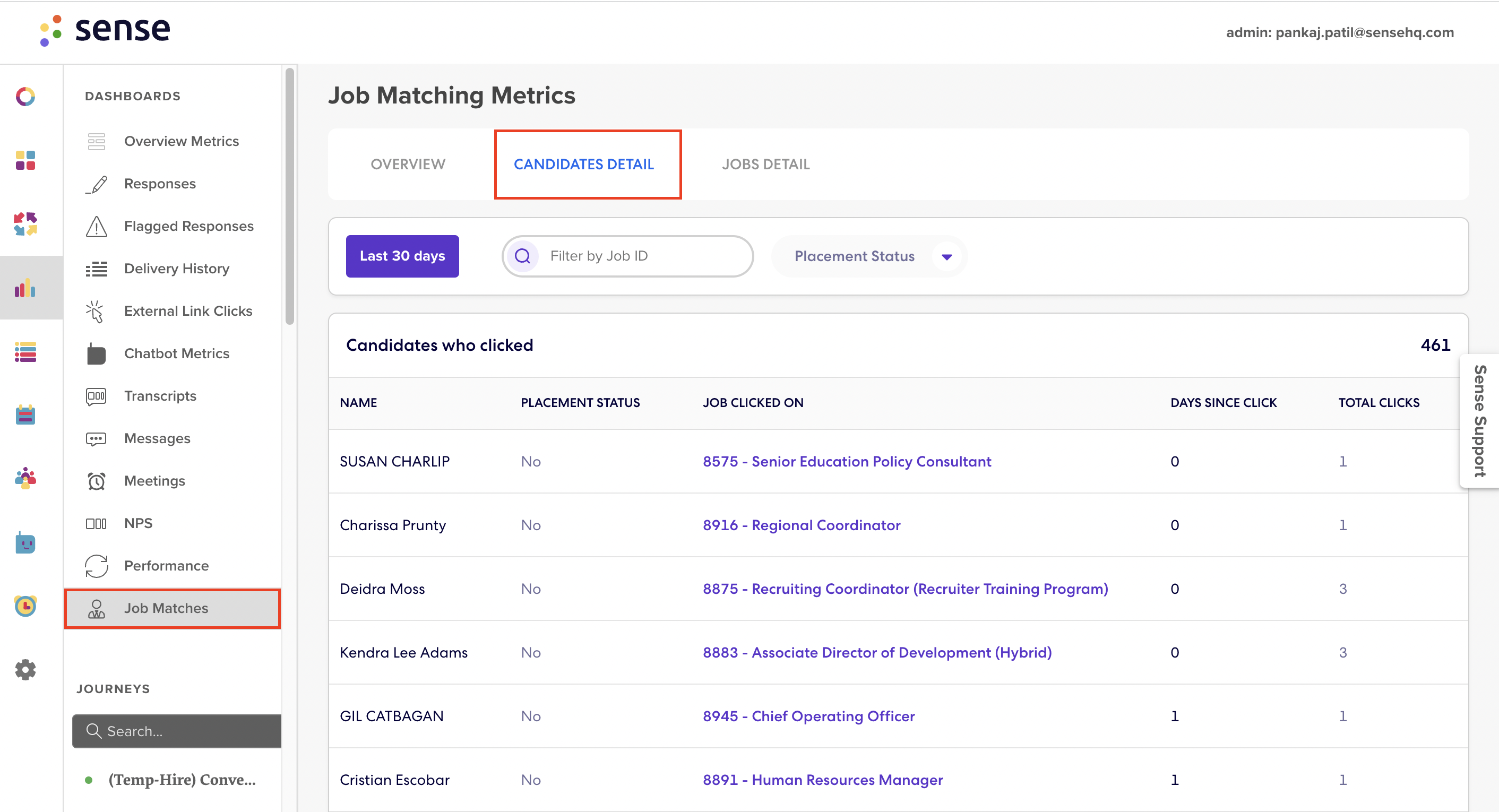Click the JOB CLICKED ON column header

(x=753, y=403)
